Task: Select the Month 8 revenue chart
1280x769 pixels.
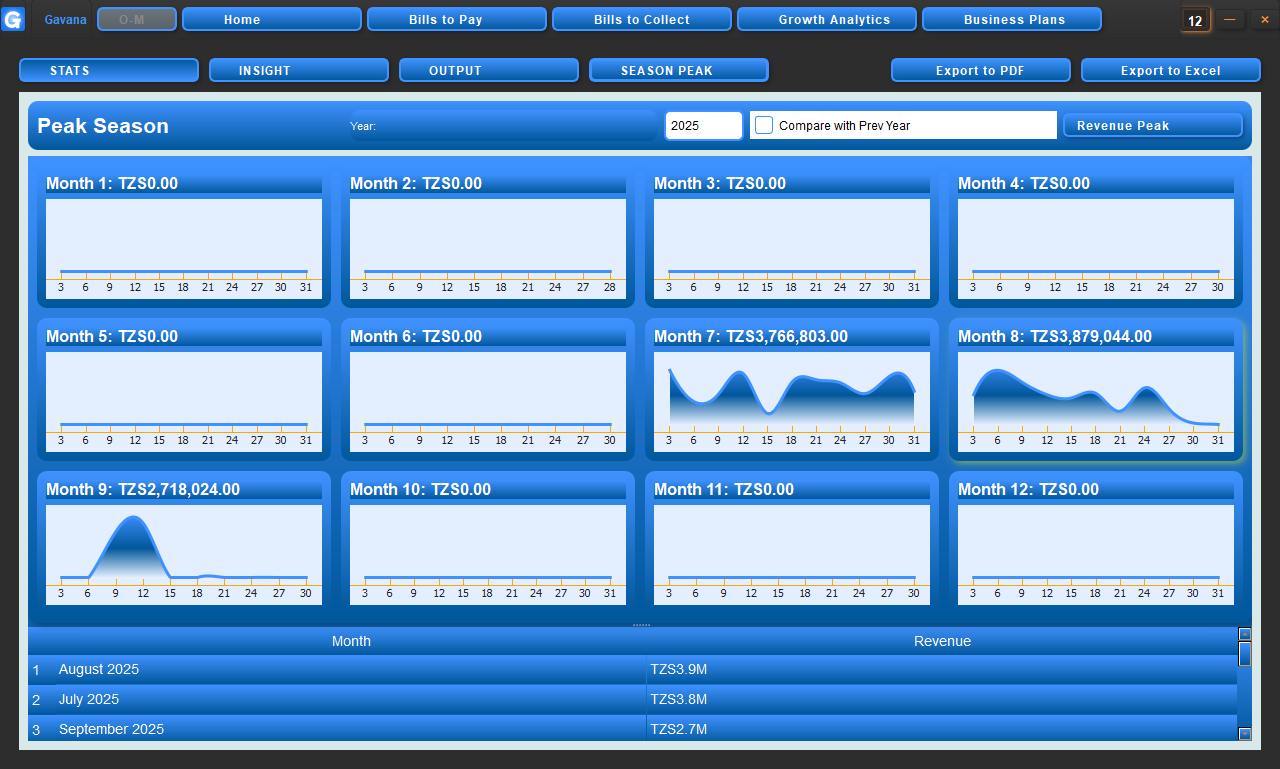Action: coord(1096,401)
